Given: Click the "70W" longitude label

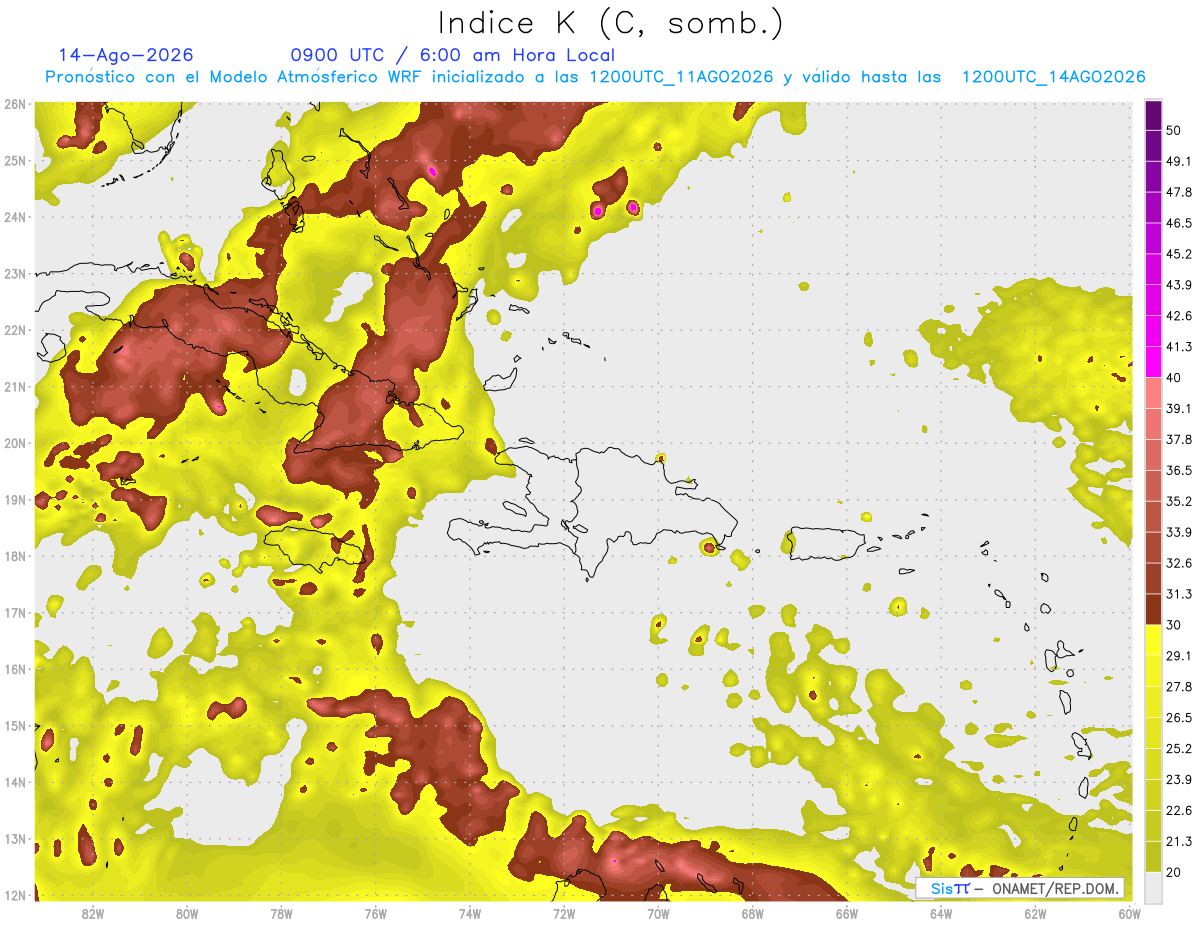Looking at the screenshot, I should [658, 913].
